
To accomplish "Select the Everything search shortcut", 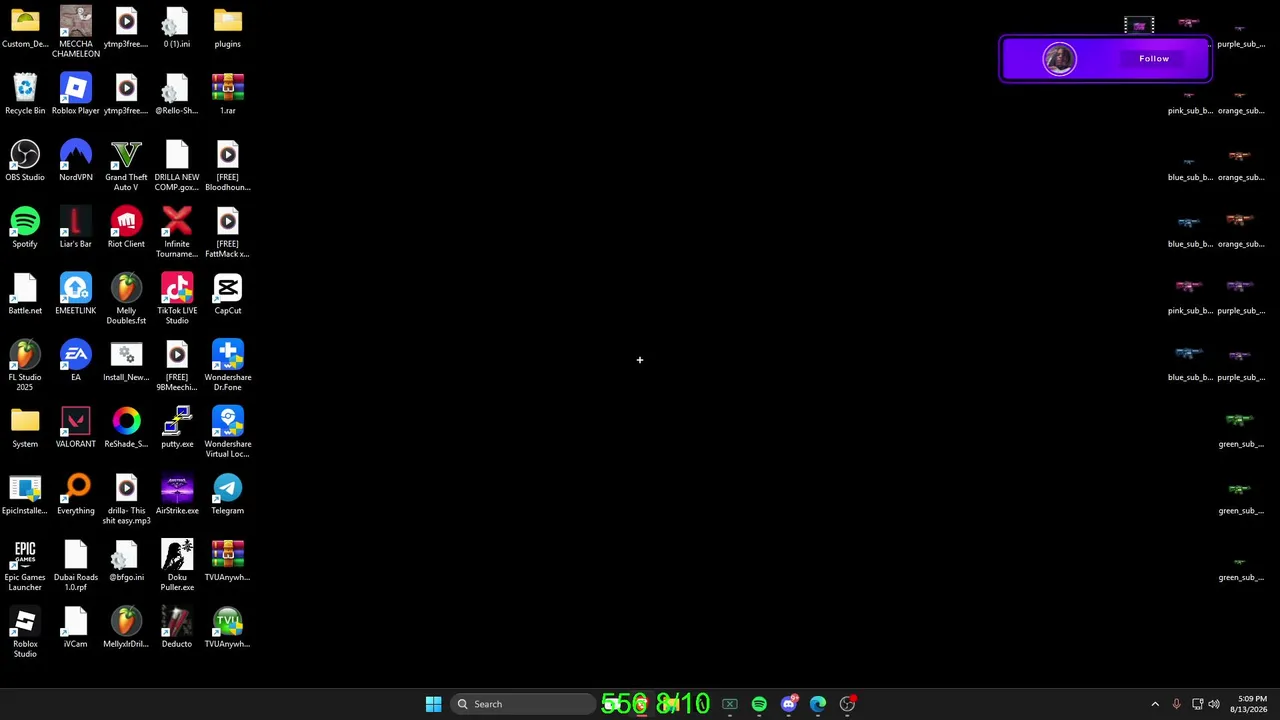I will (76, 495).
